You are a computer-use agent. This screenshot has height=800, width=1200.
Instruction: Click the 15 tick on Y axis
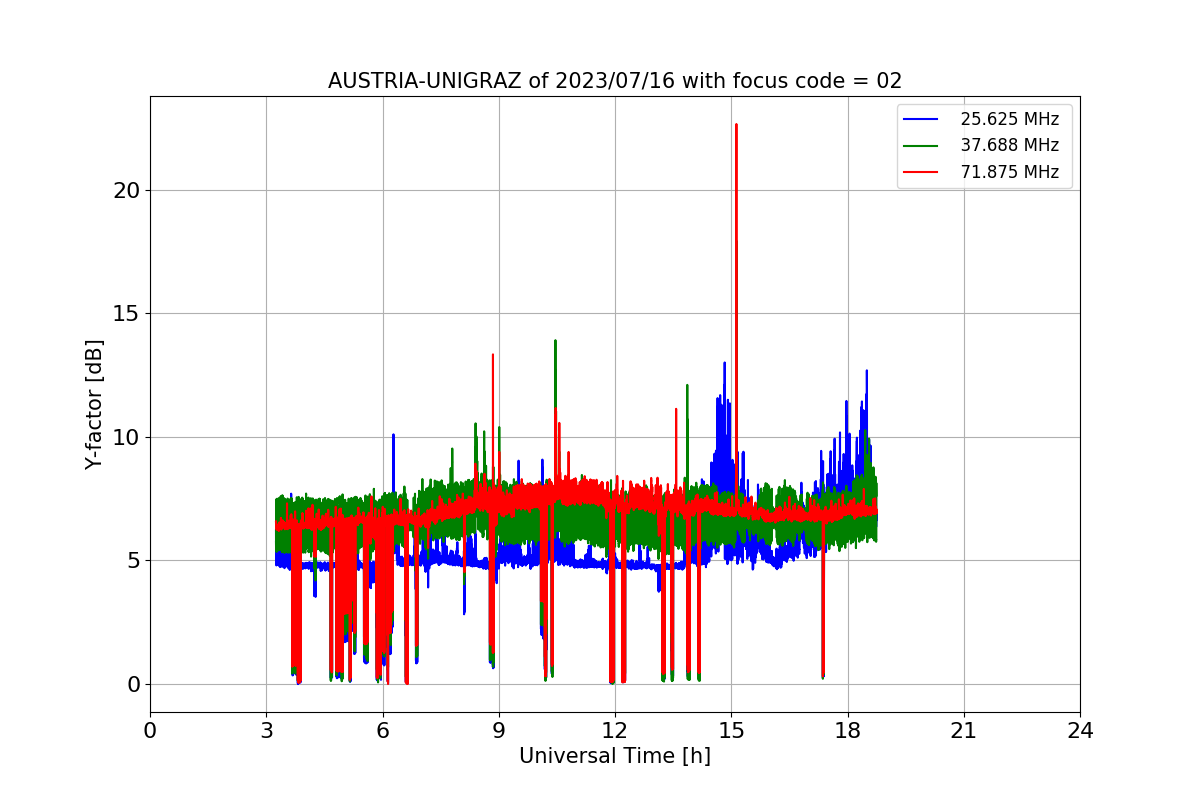pos(128,314)
